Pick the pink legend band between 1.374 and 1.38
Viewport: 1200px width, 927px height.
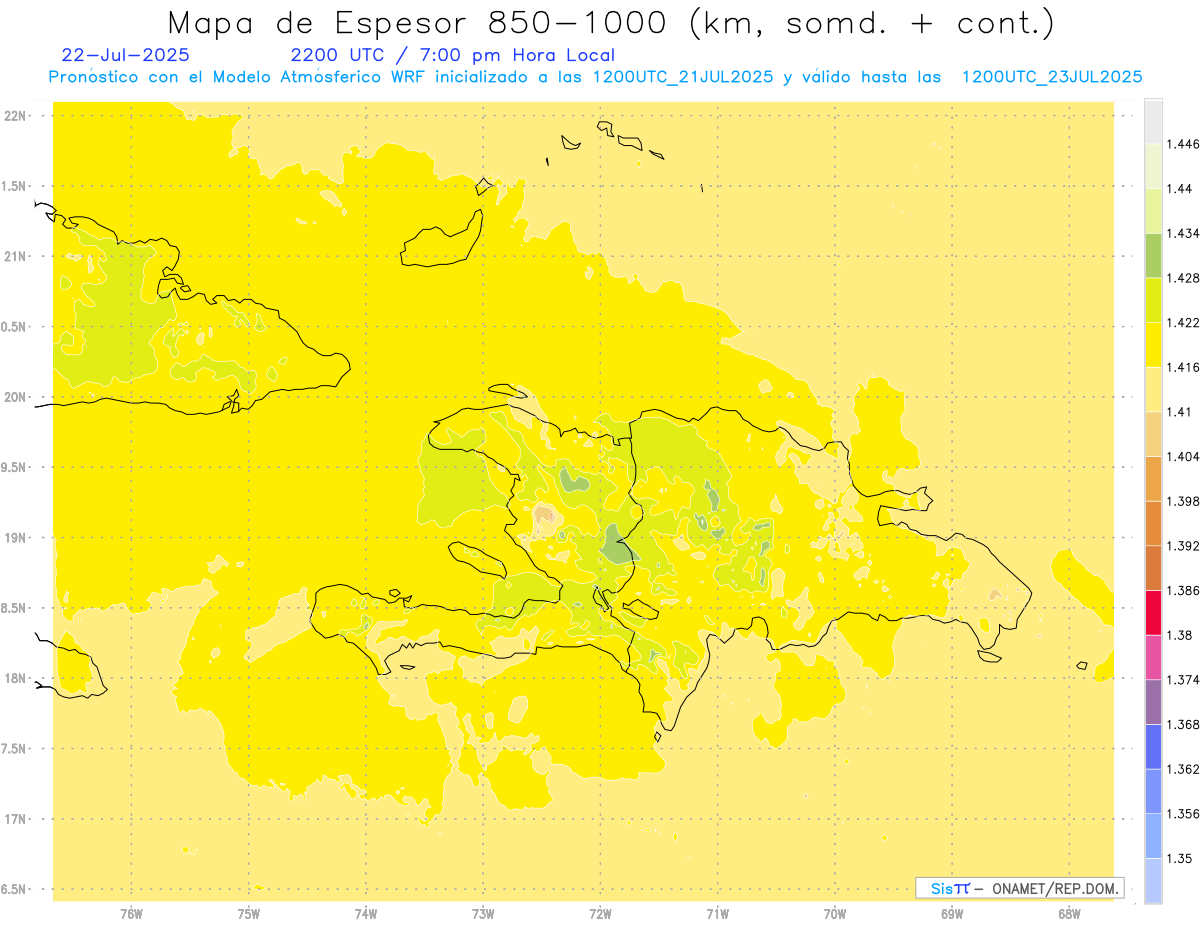(1153, 657)
